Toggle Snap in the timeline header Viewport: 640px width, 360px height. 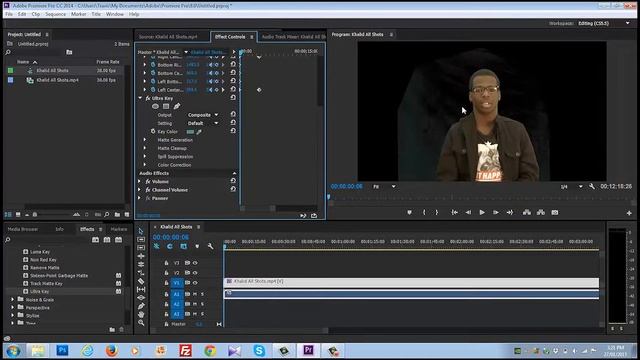(x=170, y=246)
